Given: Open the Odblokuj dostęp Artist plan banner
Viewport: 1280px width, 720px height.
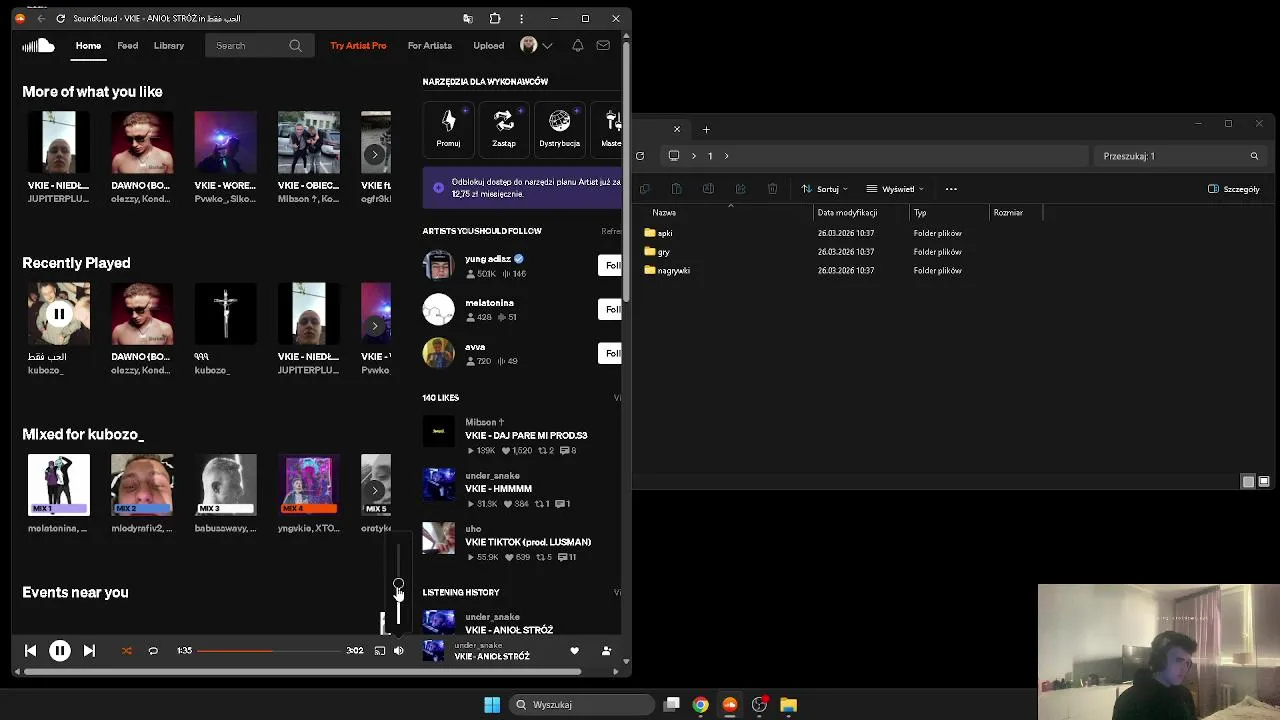Looking at the screenshot, I should point(522,188).
